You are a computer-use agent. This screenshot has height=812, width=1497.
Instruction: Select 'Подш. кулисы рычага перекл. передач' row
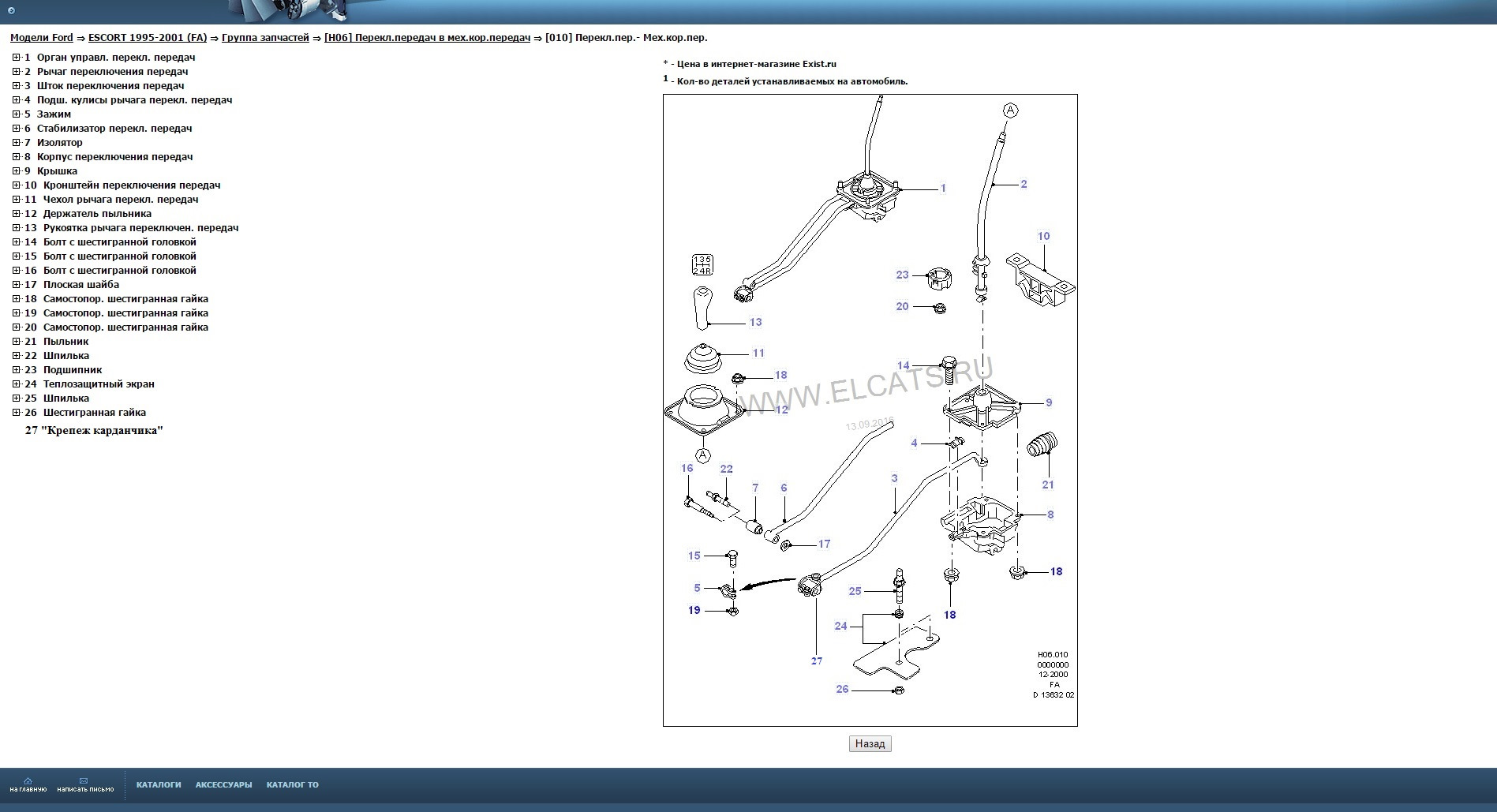pyautogui.click(x=134, y=100)
